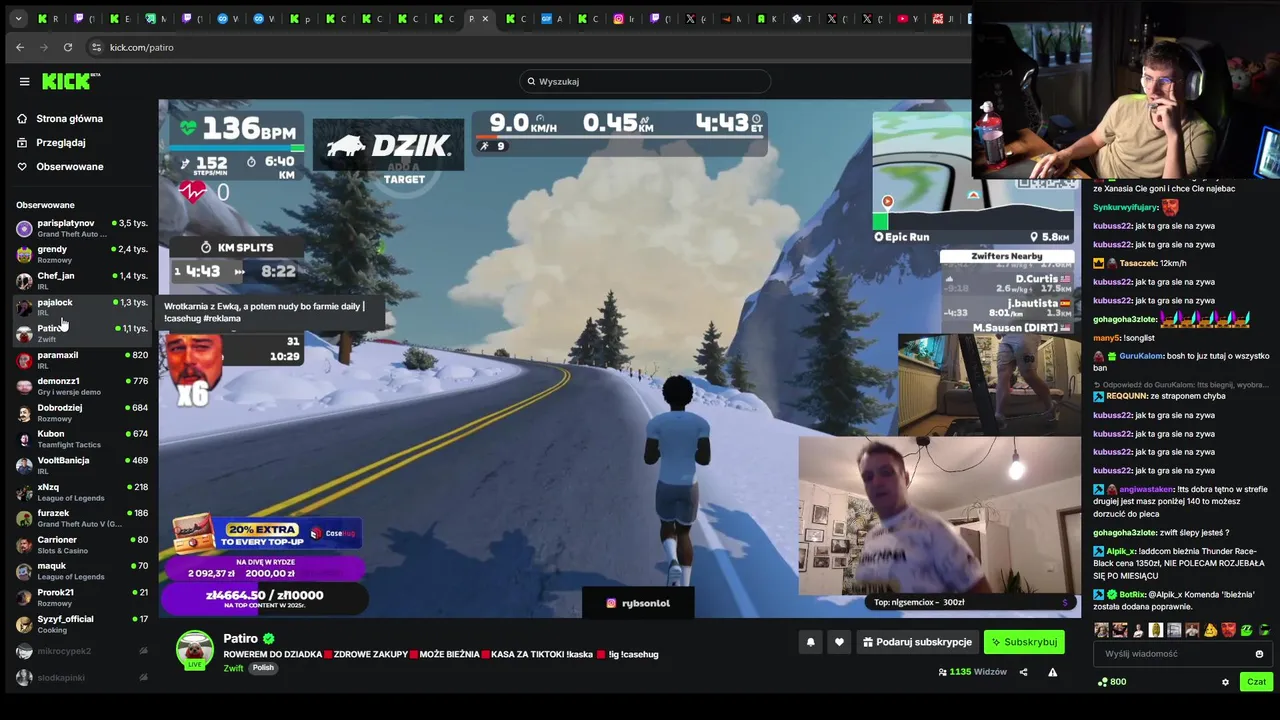Viewport: 1280px width, 720px height.
Task: Open Carrioner Slots & Casino channel
Action: (x=80, y=545)
